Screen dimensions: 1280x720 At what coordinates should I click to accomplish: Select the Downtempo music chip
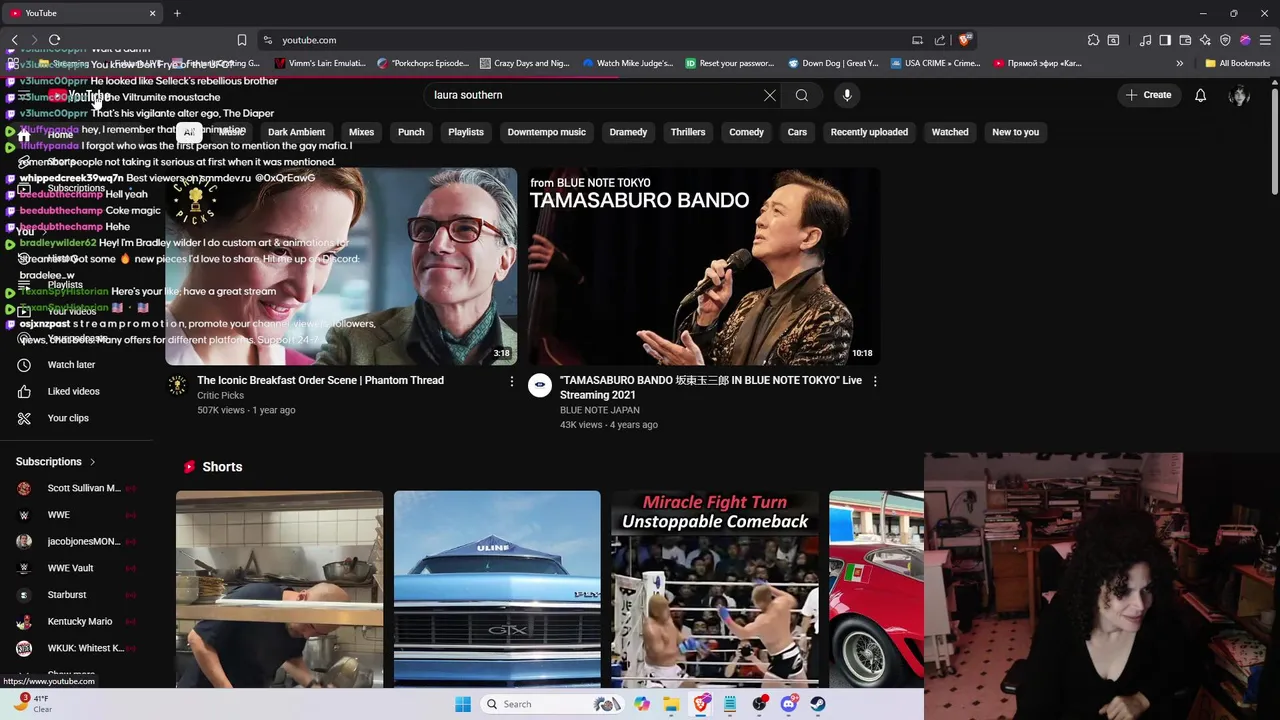coord(546,132)
